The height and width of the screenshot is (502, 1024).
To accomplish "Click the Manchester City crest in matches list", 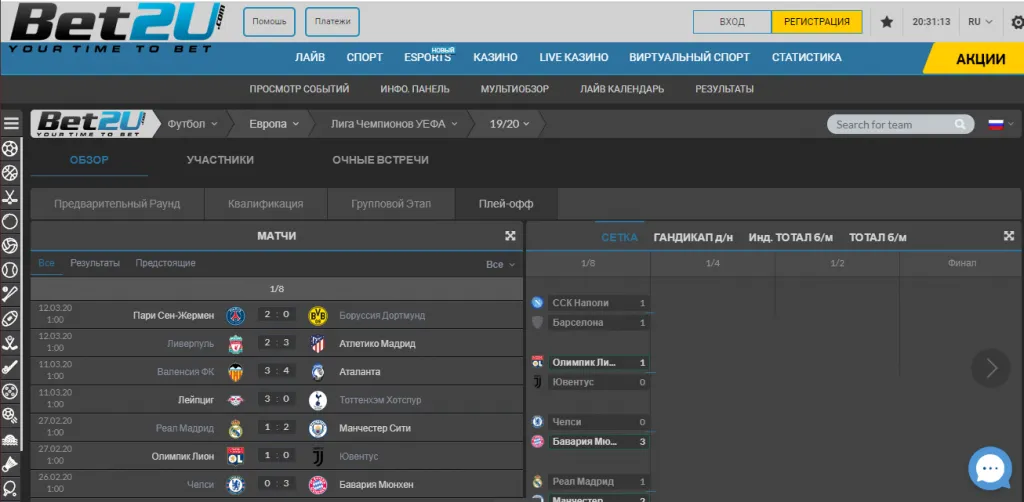I will [x=317, y=428].
